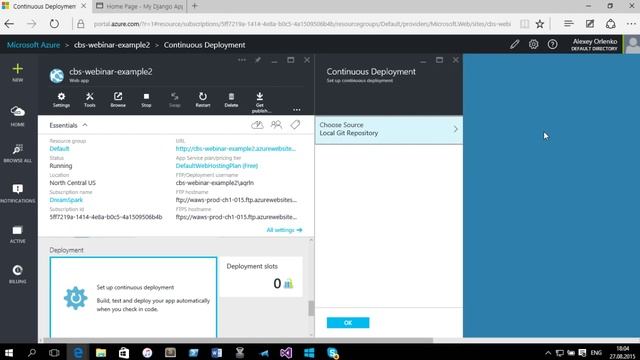Open Visual Studio from taskbar
Viewport: 640px width, 360px height.
[x=286, y=352]
